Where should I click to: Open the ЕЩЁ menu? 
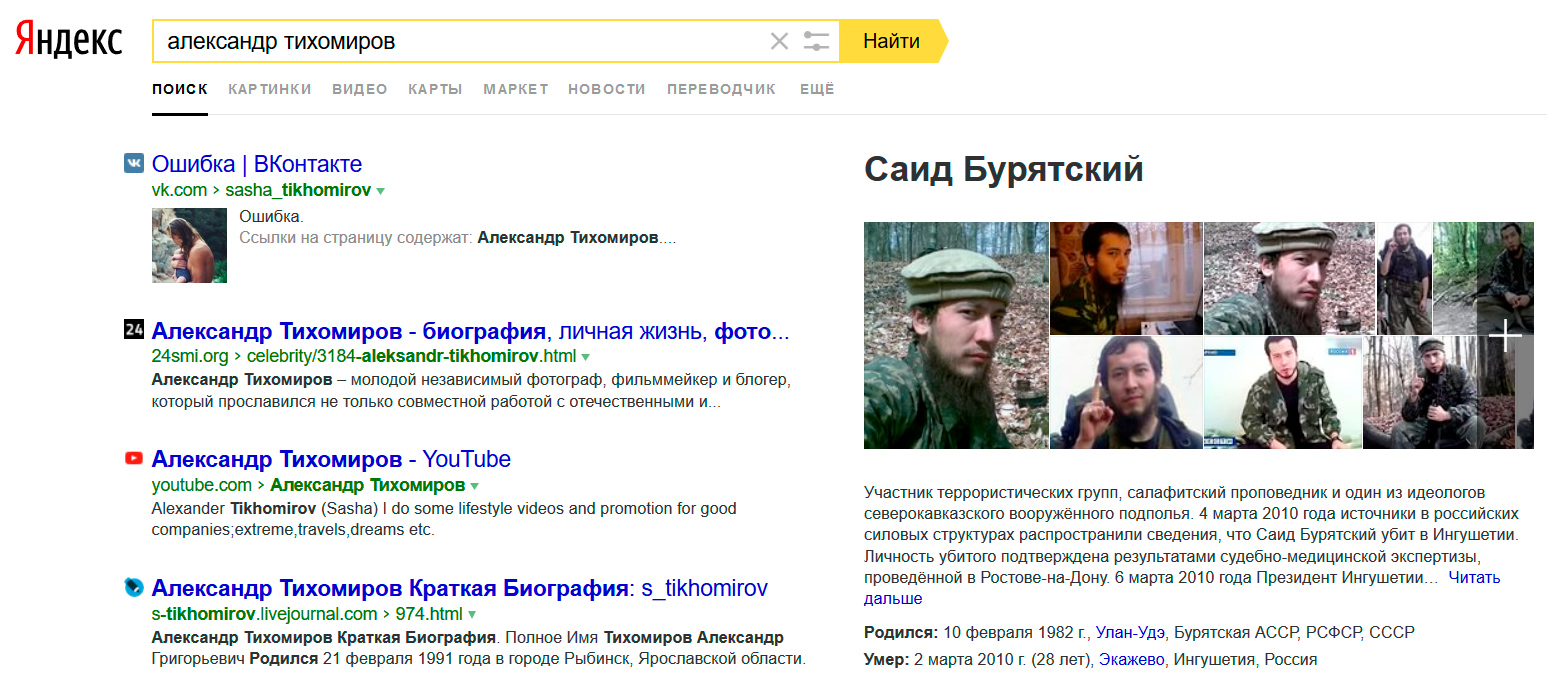817,89
